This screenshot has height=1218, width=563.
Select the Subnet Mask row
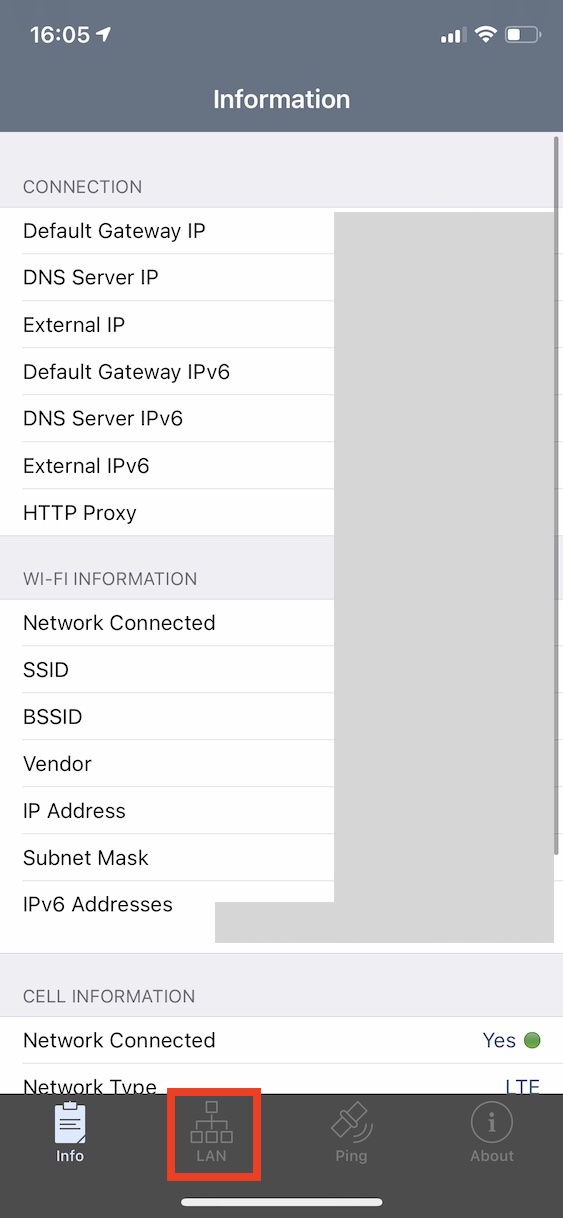281,858
